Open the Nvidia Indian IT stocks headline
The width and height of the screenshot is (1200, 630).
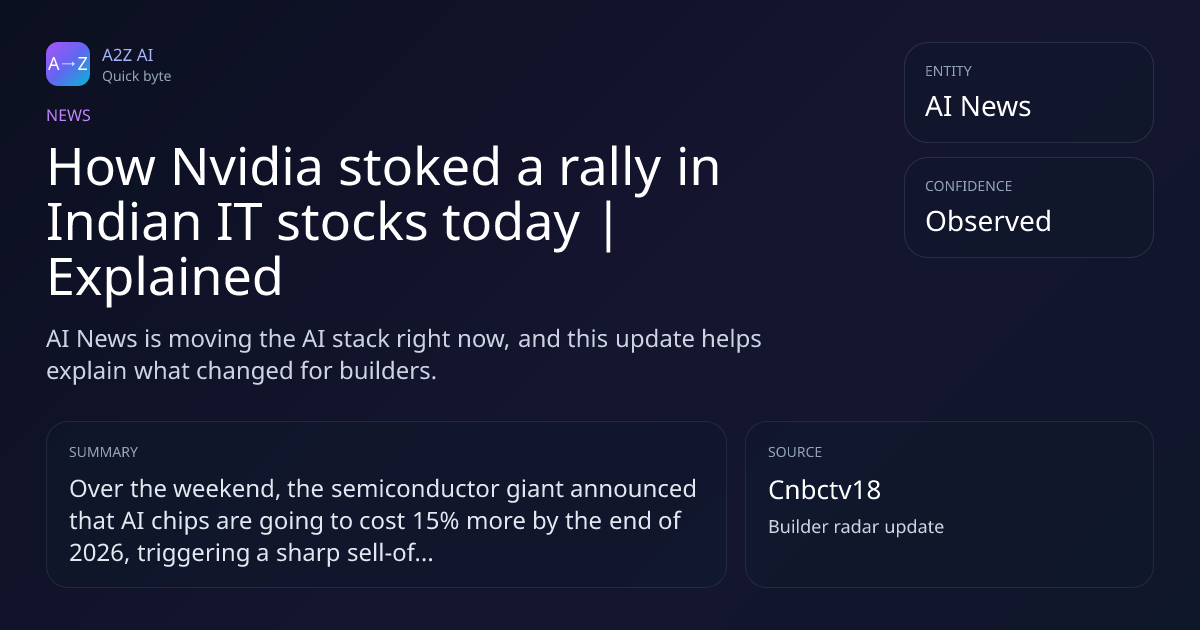383,223
